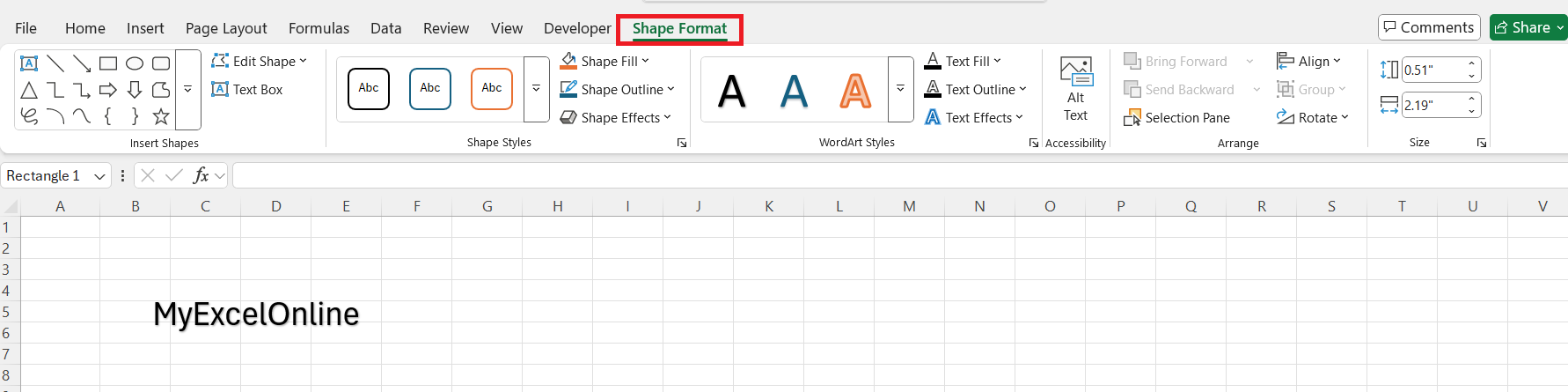Expand the Insert Shapes gallery
This screenshot has width=1568, height=392.
tap(188, 90)
